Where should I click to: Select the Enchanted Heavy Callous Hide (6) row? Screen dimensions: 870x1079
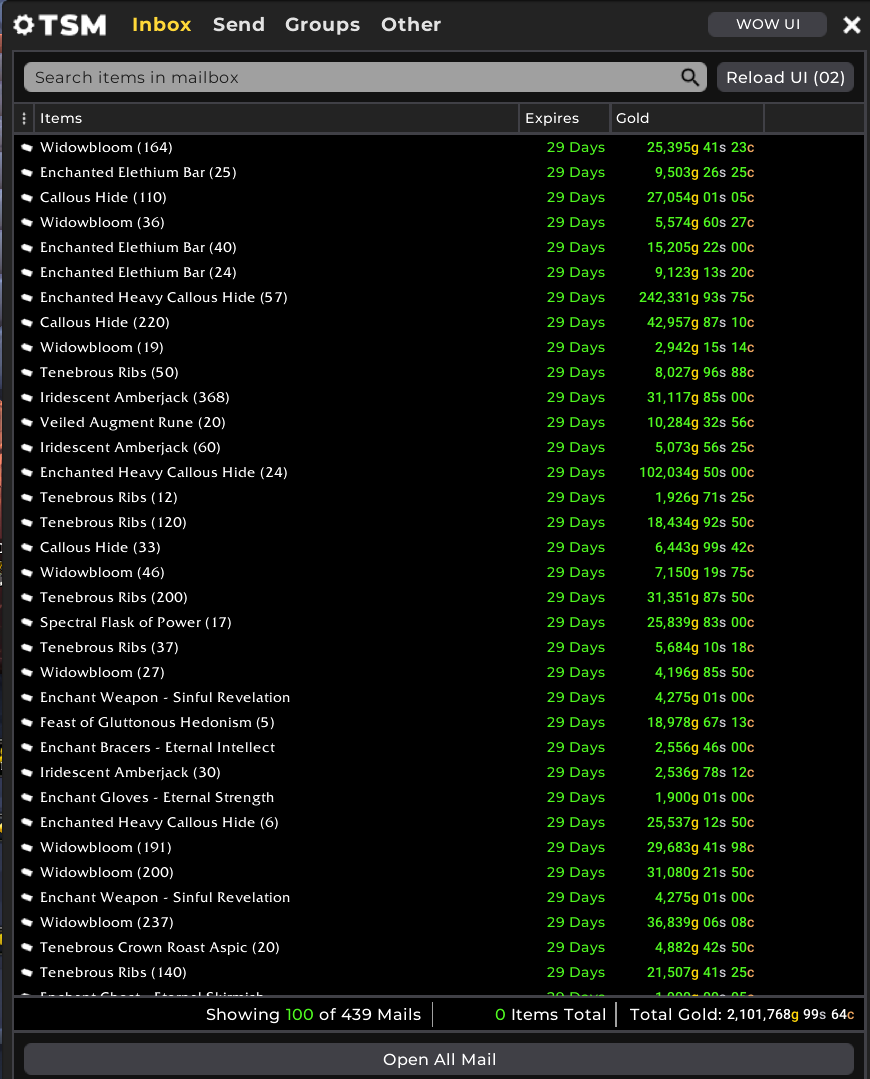[439, 822]
